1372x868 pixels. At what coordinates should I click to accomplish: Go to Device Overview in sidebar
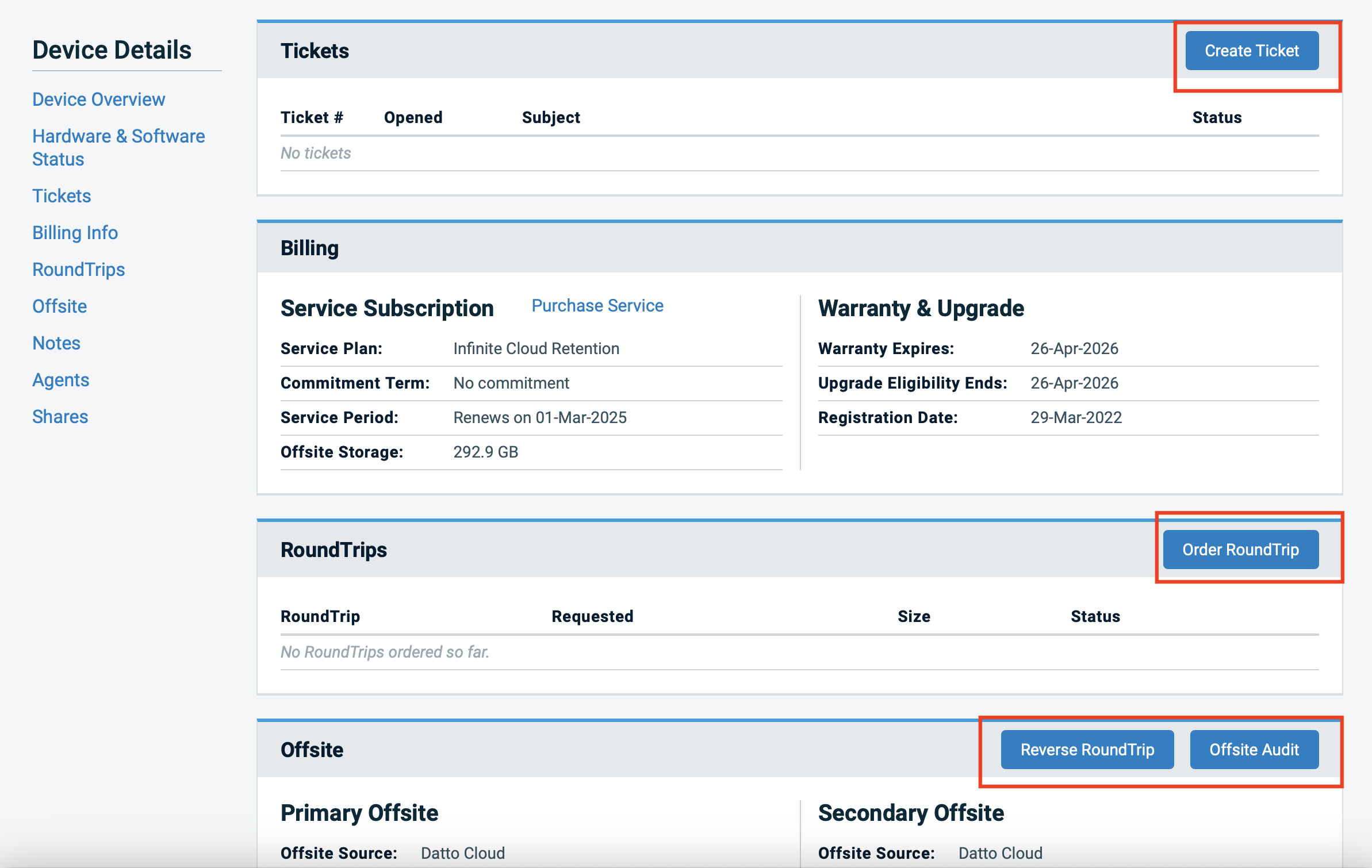(x=98, y=99)
